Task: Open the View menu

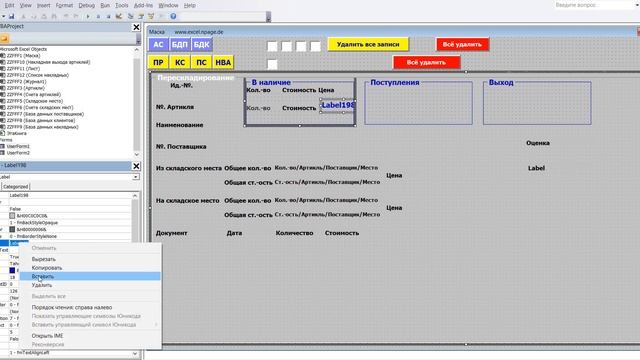Action: [25, 5]
